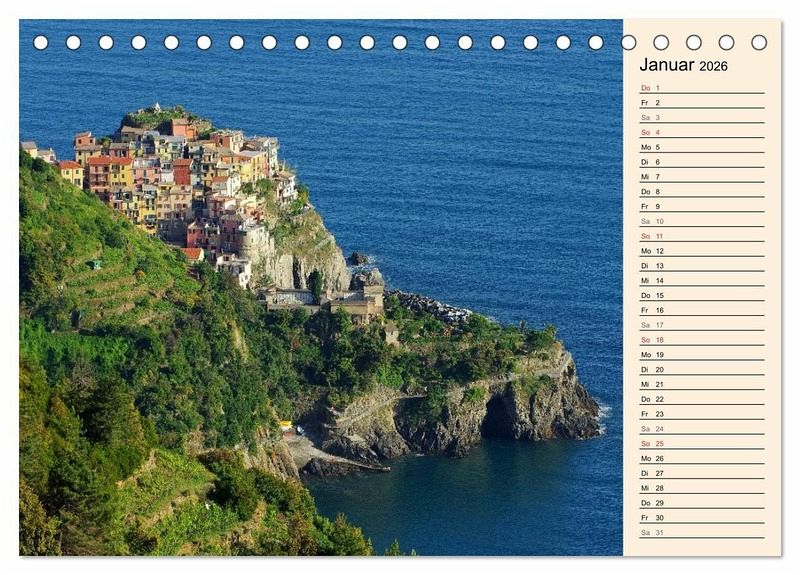Select the Sa 17 calendar row
The image size is (800, 575).
tap(702, 324)
